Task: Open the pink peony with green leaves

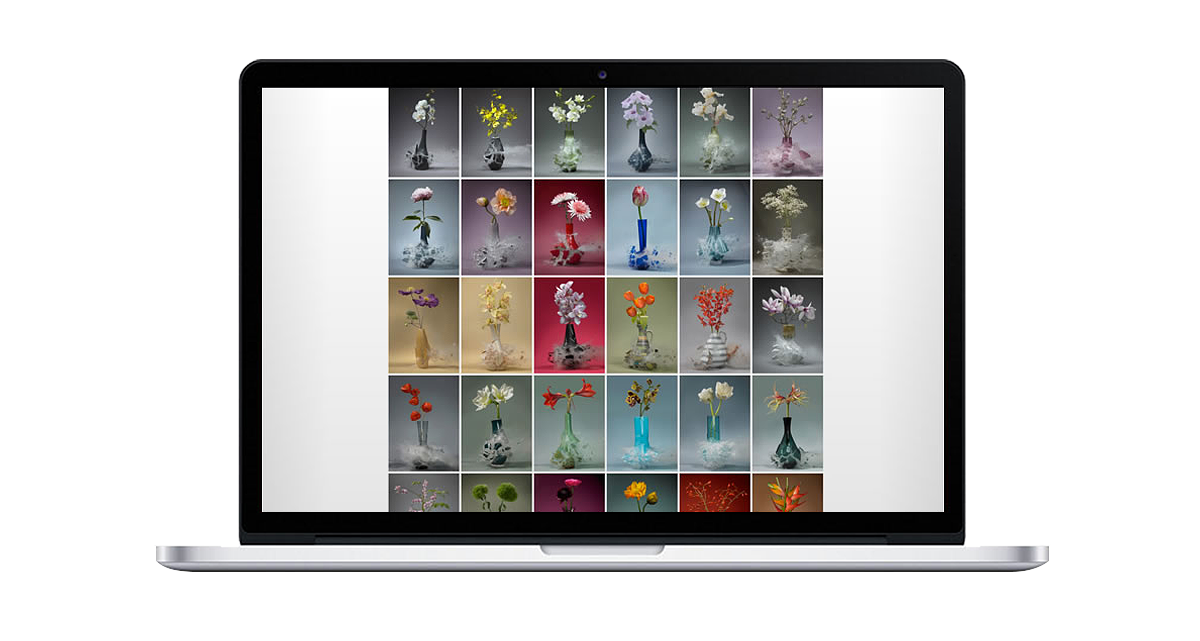Action: (x=423, y=227)
